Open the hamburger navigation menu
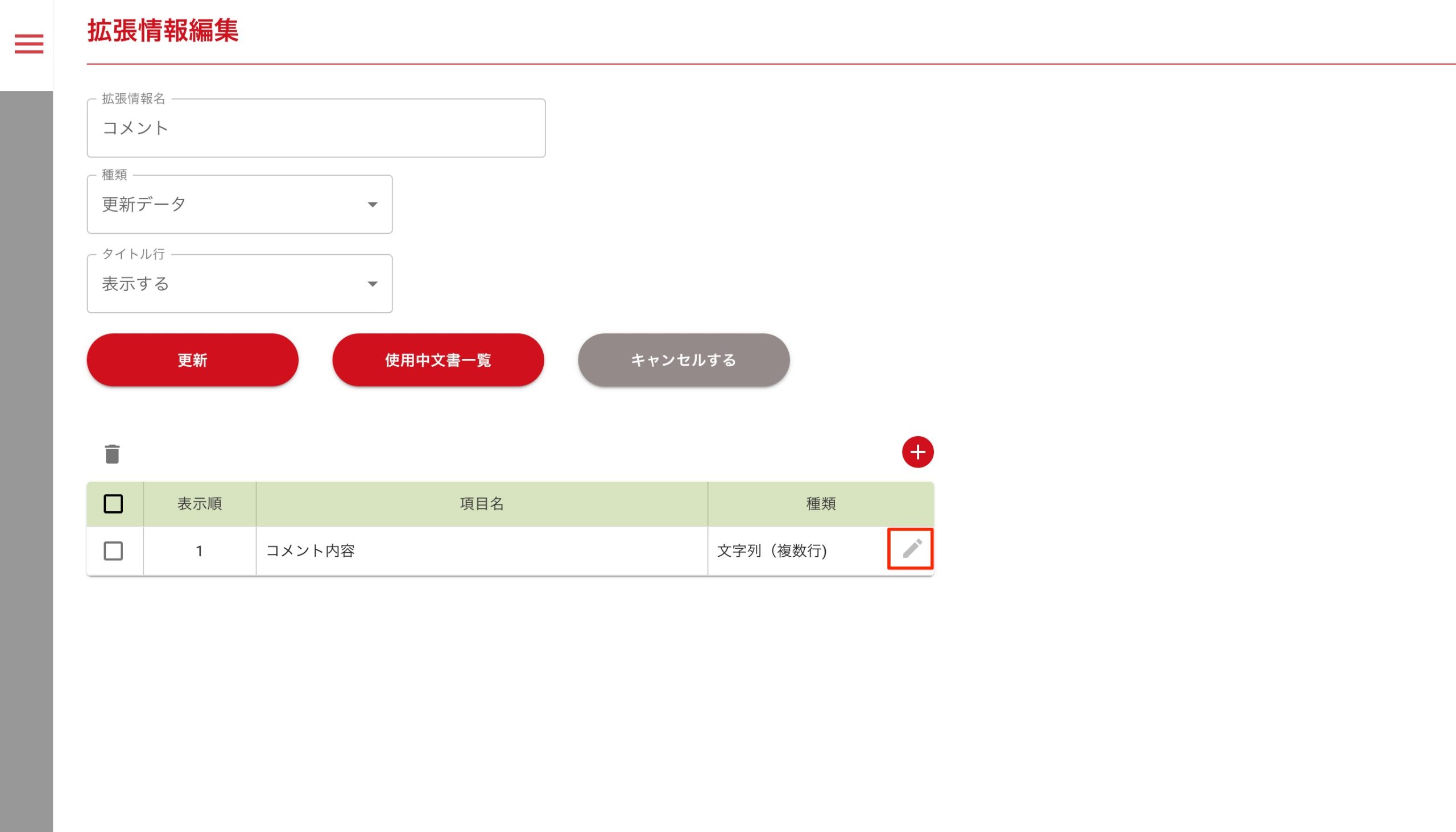Image resolution: width=1456 pixels, height=832 pixels. (28, 43)
